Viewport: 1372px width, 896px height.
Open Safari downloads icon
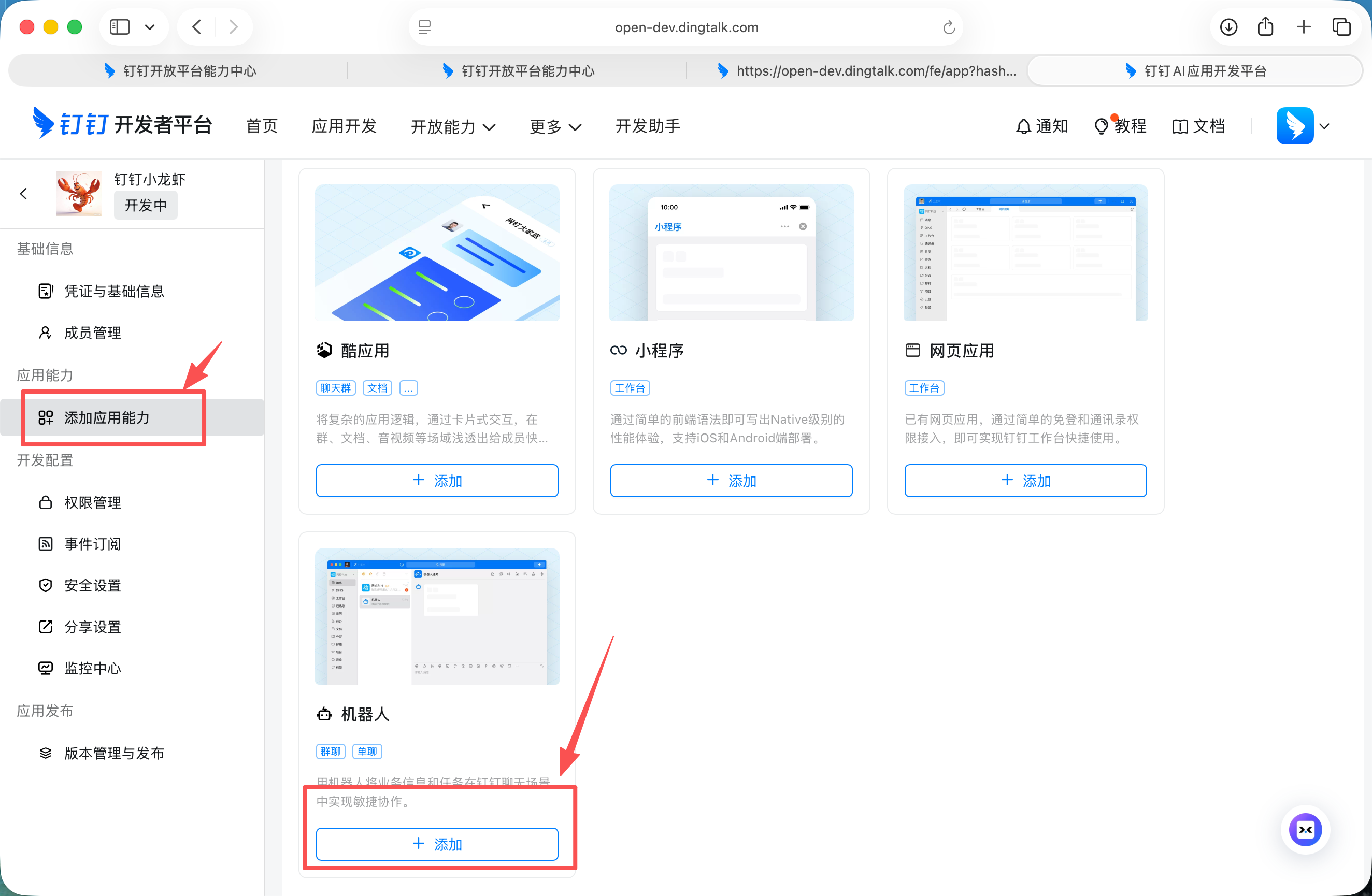coord(1228,27)
